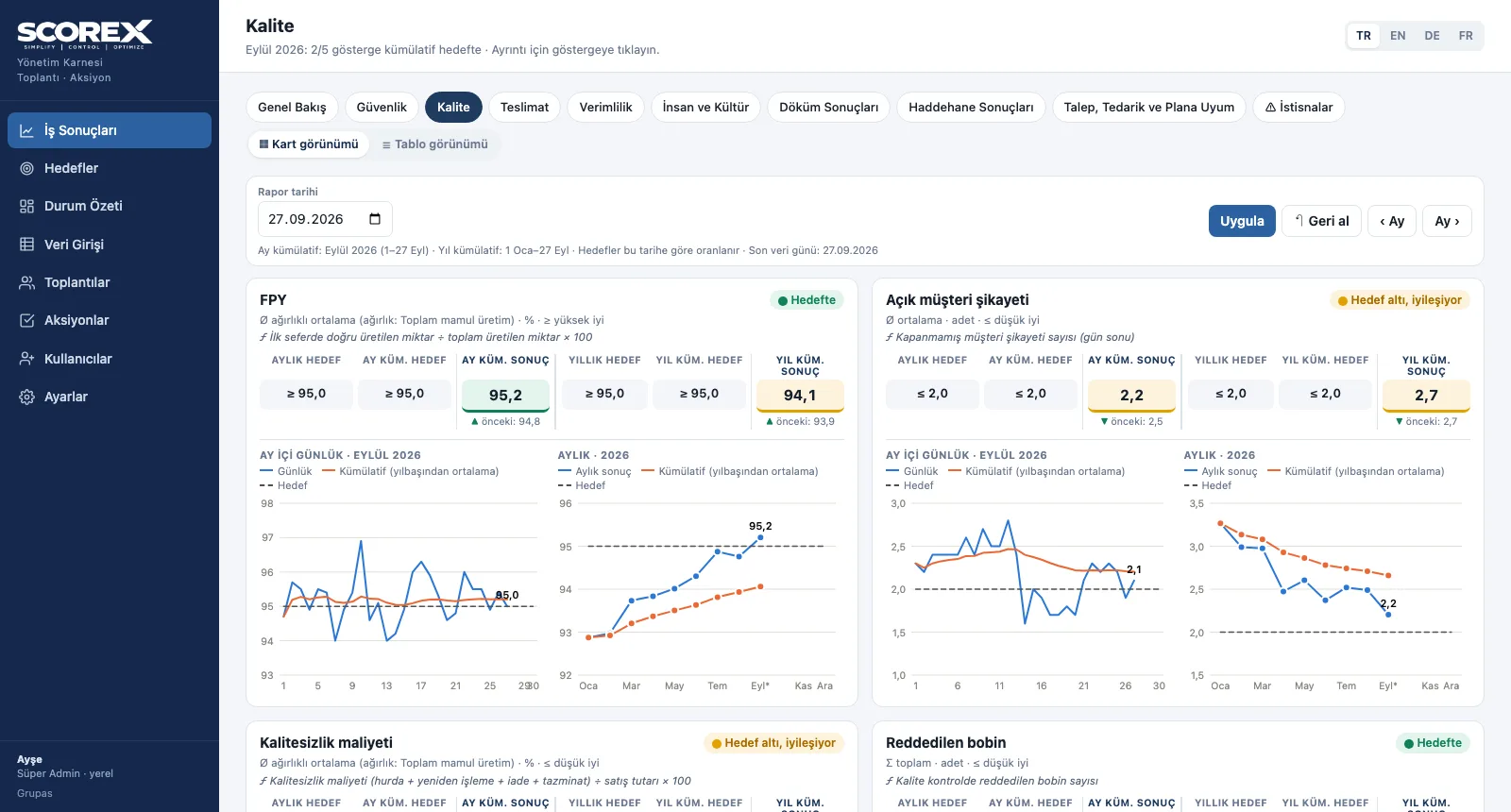
Task: Open the İstisnalar tab
Action: tap(1299, 108)
